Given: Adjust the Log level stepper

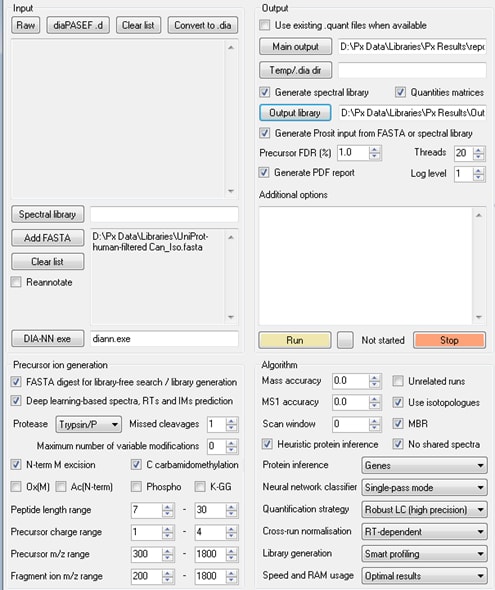Looking at the screenshot, I should pos(479,174).
